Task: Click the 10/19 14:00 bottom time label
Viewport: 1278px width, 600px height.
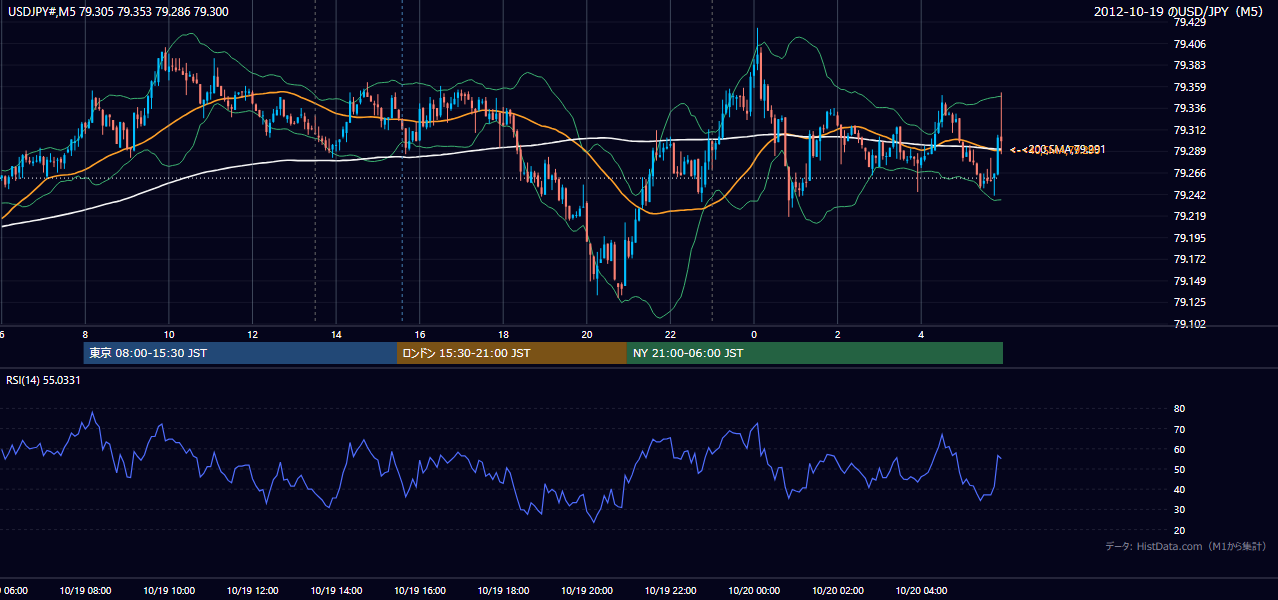Action: pyautogui.click(x=336, y=591)
